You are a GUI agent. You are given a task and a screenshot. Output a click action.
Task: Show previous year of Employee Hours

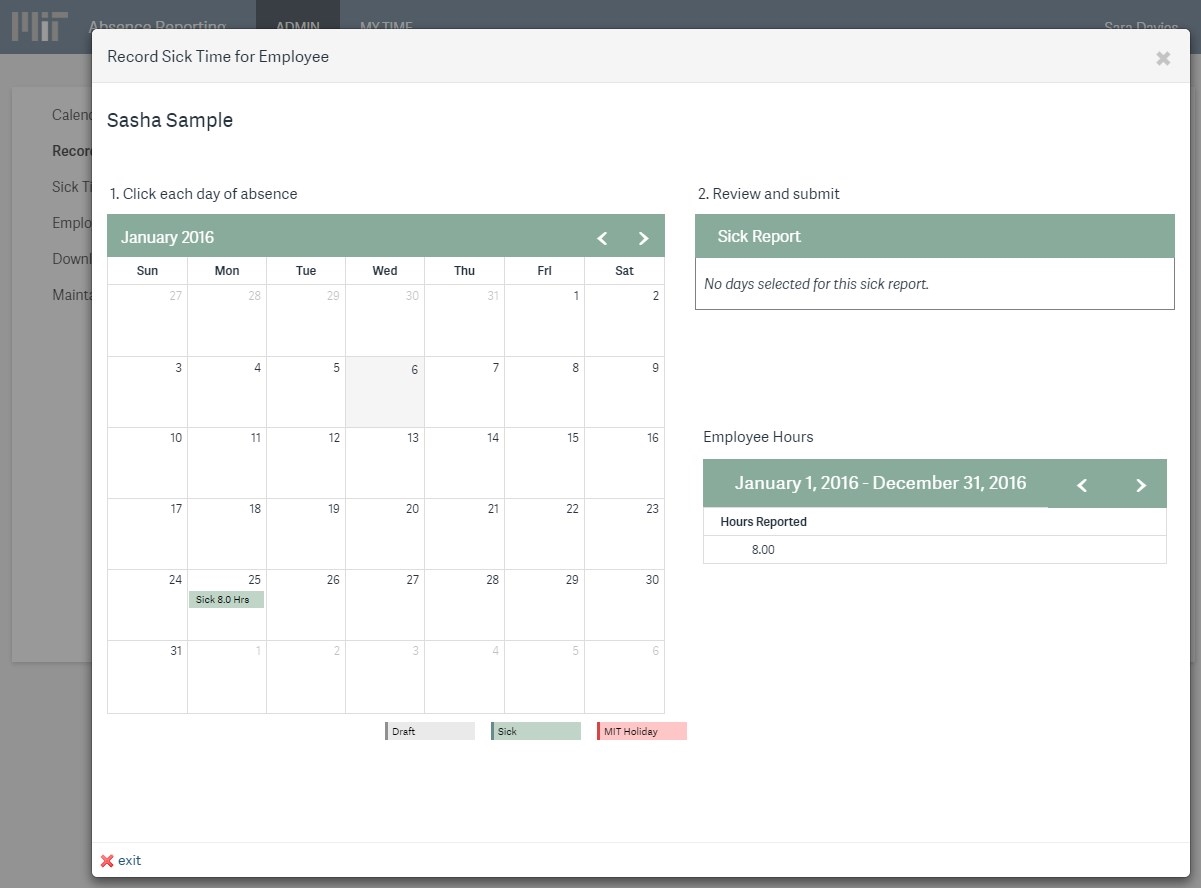[1081, 485]
